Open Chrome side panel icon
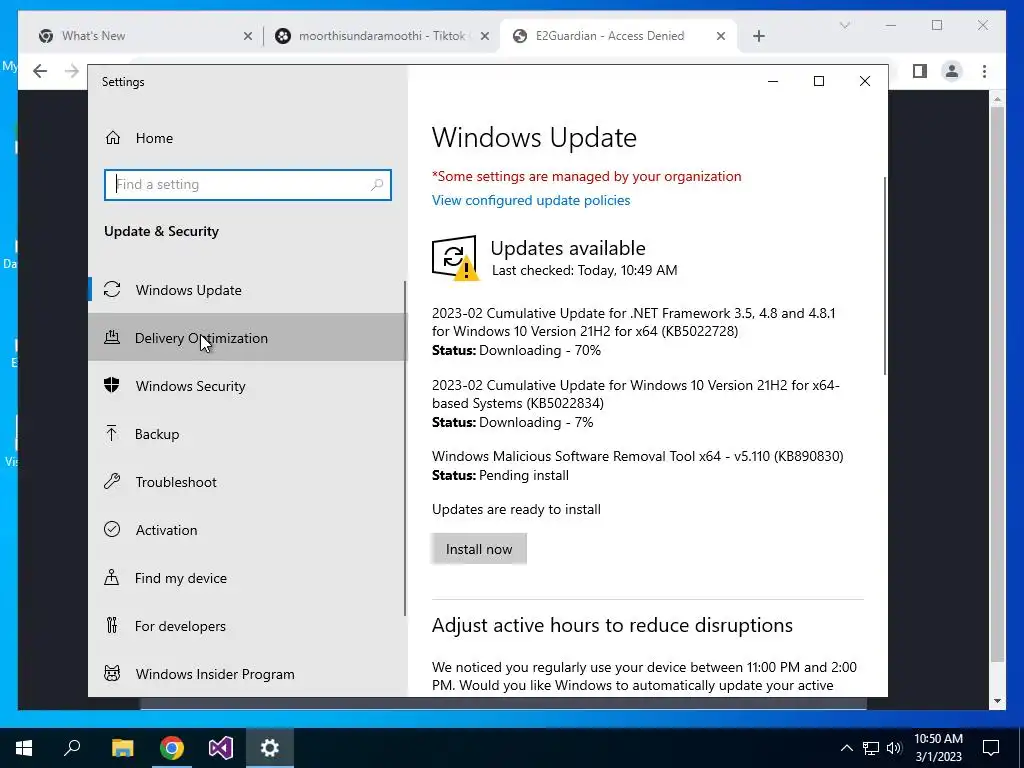This screenshot has height=768, width=1024. (920, 71)
